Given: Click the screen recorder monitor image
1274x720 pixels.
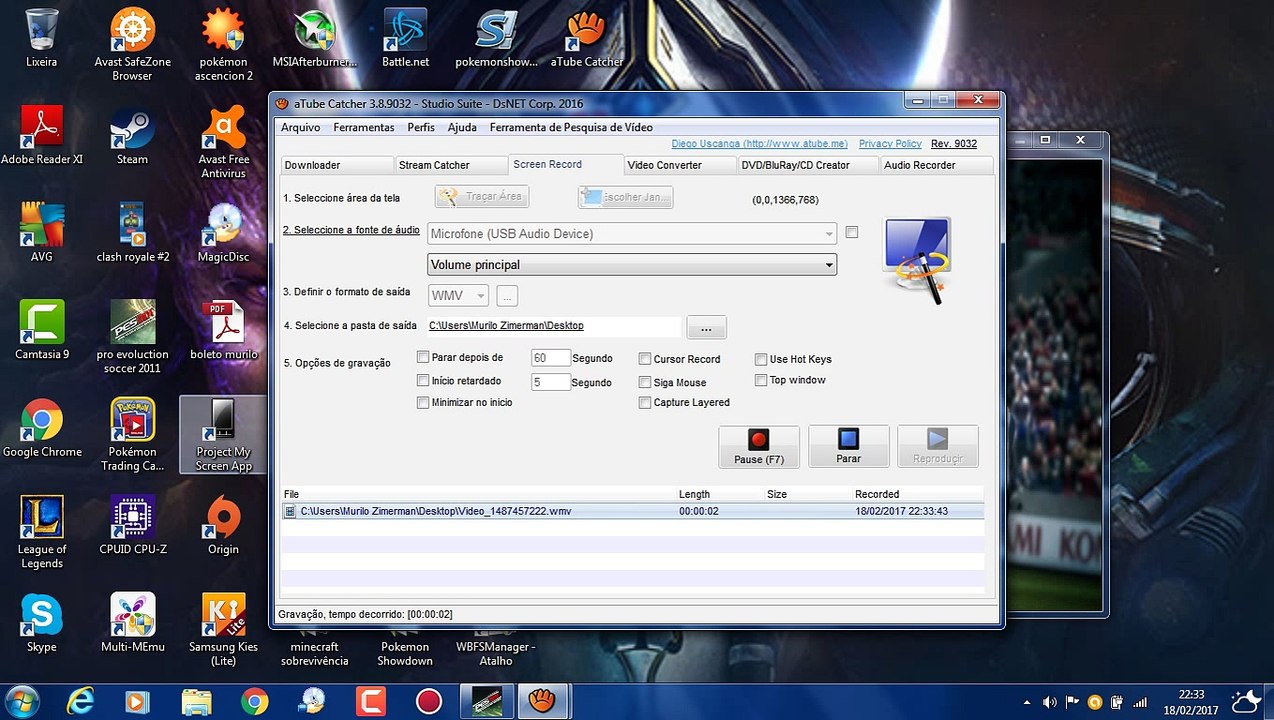Looking at the screenshot, I should click(x=917, y=260).
